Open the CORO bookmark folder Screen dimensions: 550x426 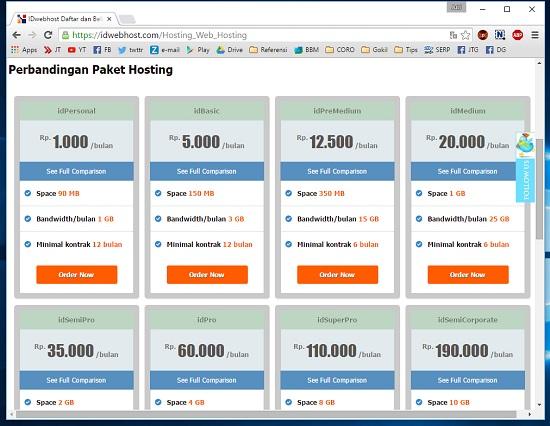tap(340, 50)
